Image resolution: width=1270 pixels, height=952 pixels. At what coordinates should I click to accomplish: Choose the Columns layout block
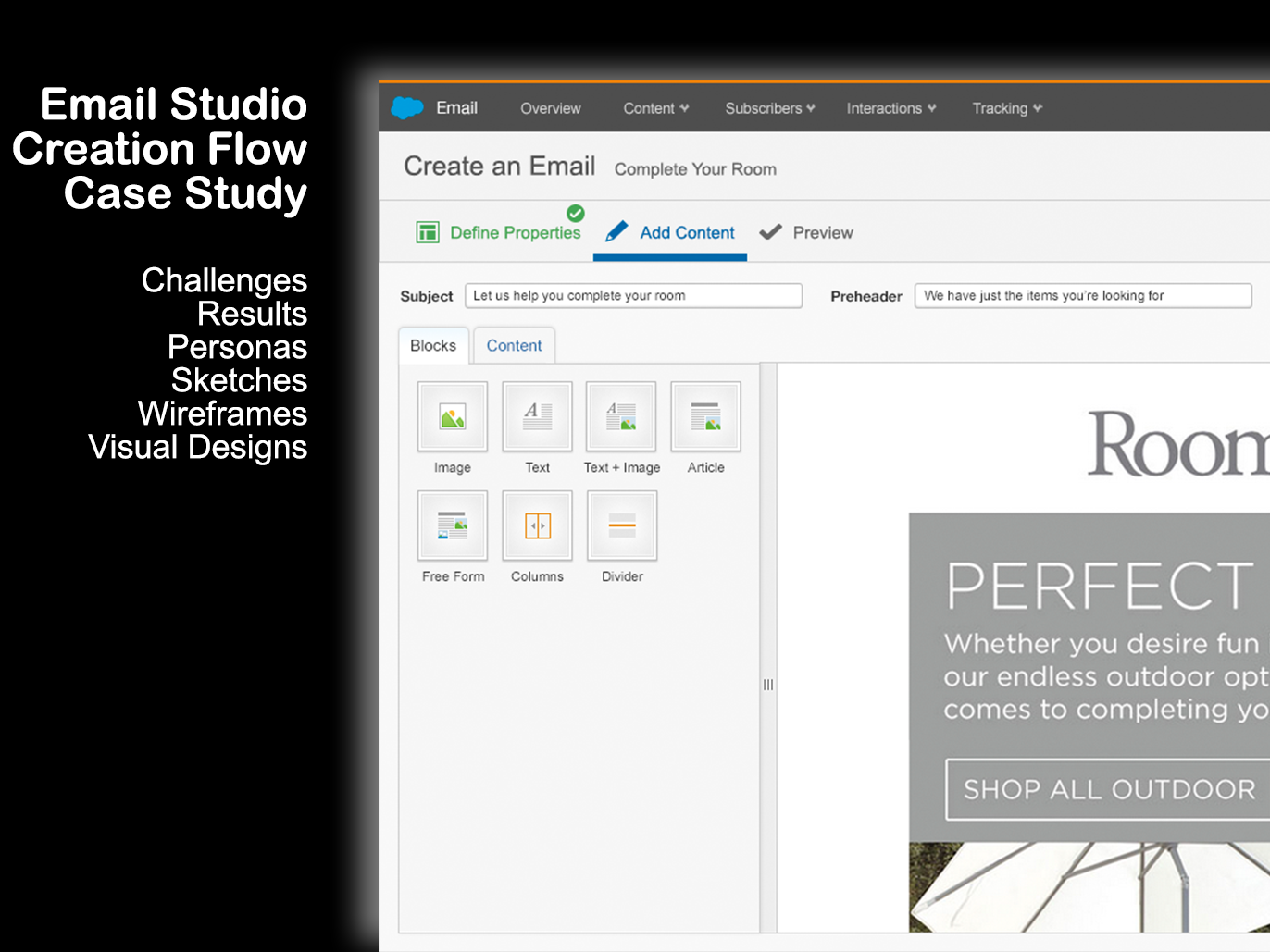pyautogui.click(x=537, y=525)
